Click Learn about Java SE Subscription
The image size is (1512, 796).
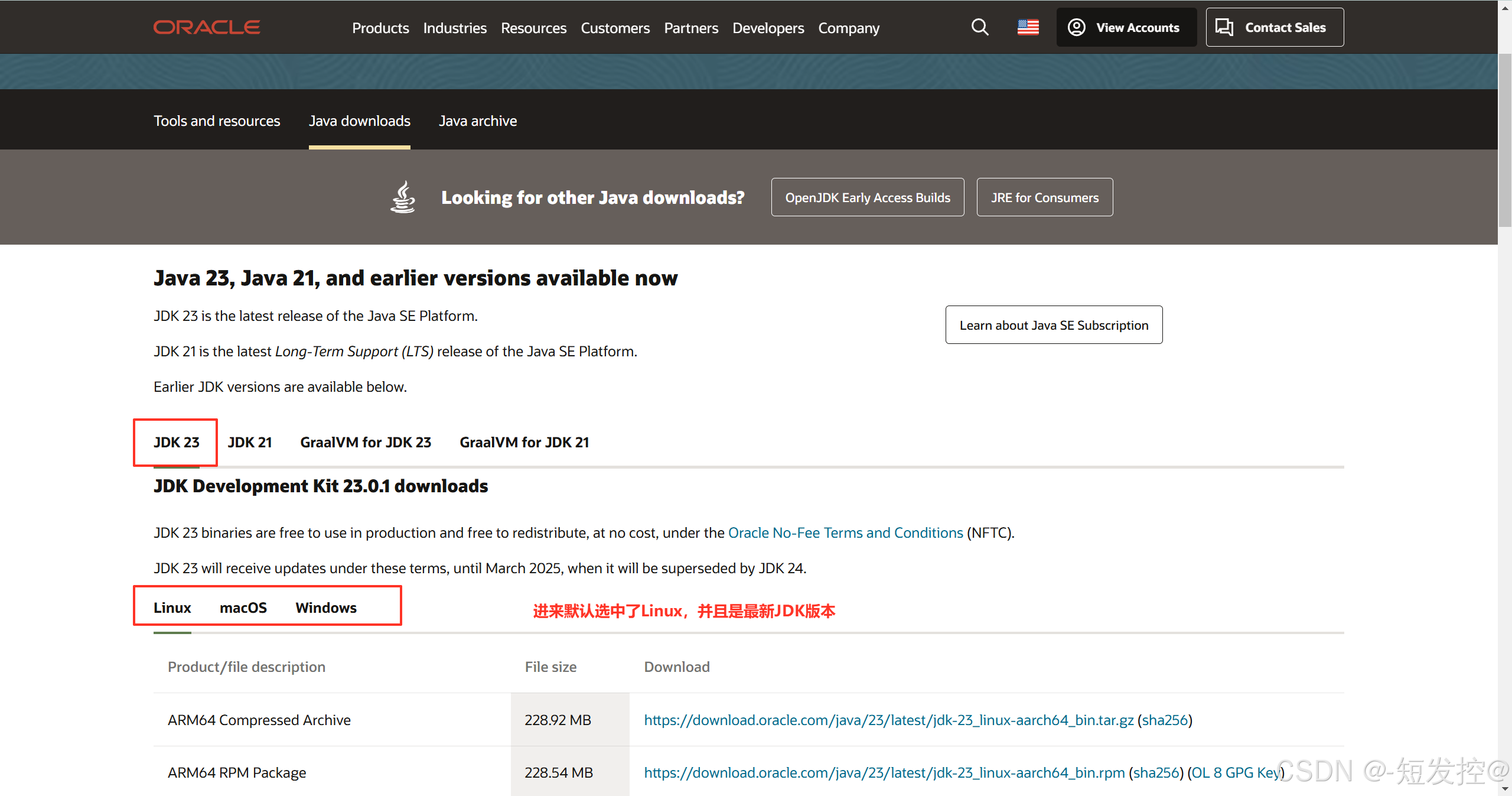click(x=1054, y=325)
